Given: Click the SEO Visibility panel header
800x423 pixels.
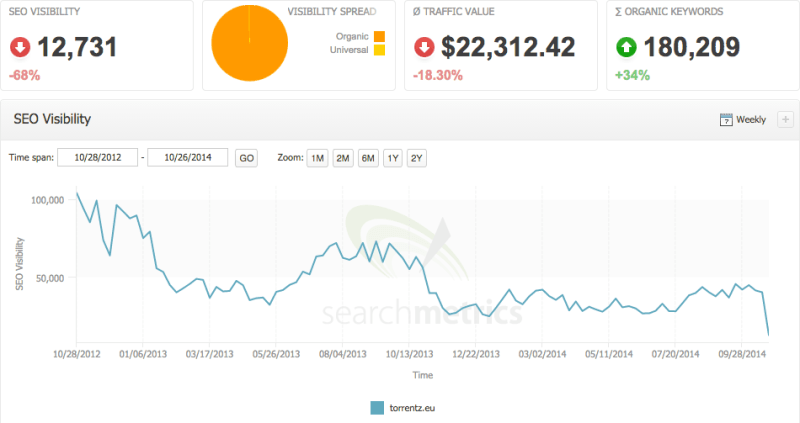Looking at the screenshot, I should (52, 120).
